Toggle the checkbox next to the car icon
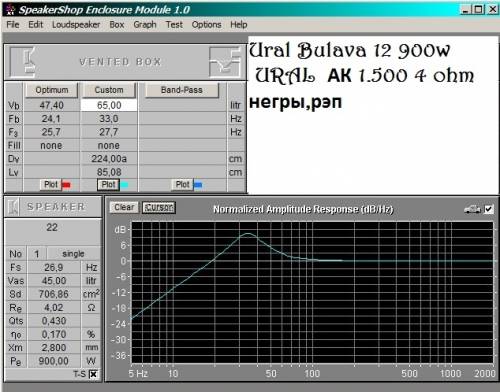Screen dimensions: 500x392 click(488, 209)
